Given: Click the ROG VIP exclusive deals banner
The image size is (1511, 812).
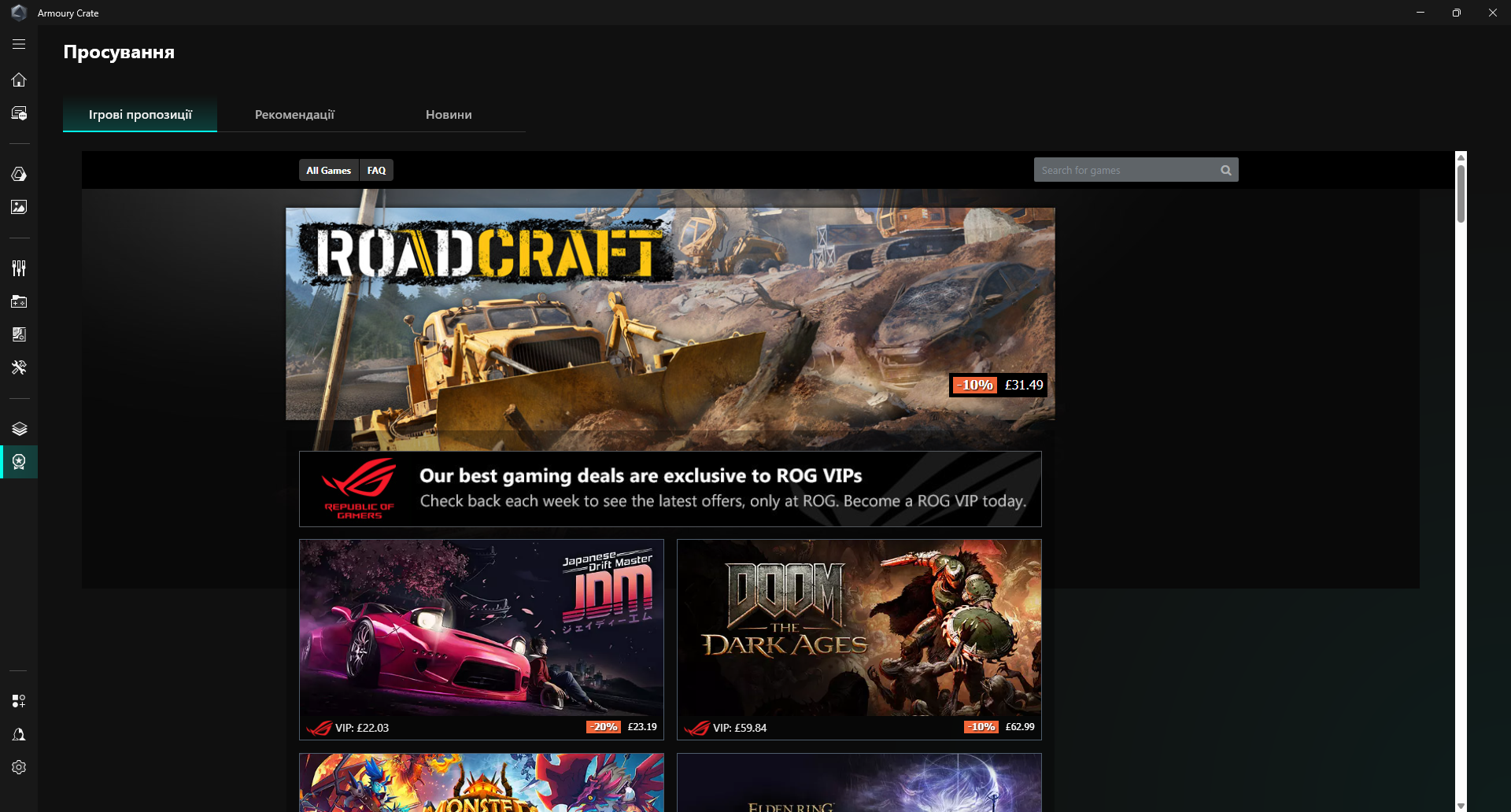Looking at the screenshot, I should [671, 489].
